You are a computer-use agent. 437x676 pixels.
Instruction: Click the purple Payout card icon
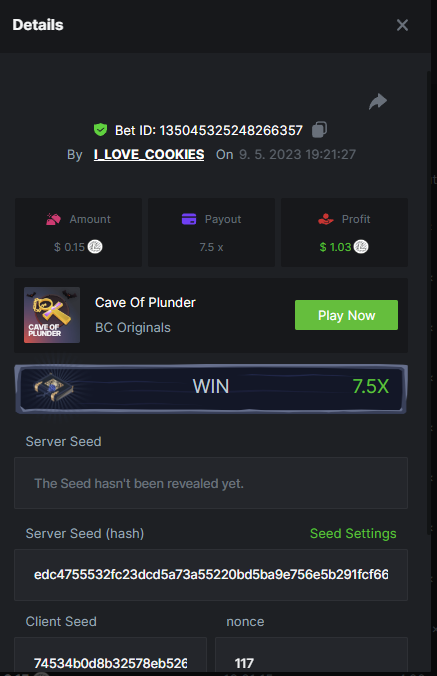pos(189,219)
